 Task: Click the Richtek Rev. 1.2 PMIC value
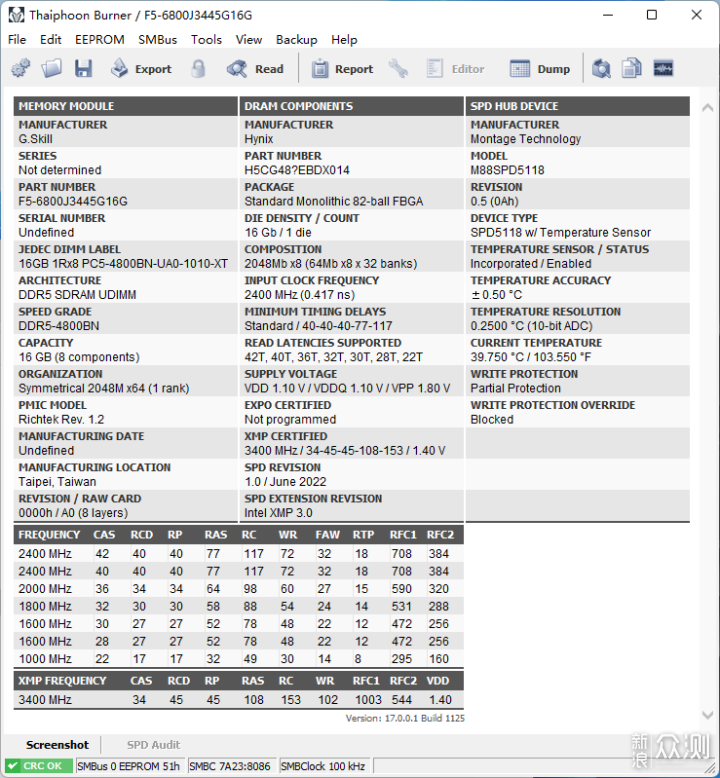pos(61,419)
